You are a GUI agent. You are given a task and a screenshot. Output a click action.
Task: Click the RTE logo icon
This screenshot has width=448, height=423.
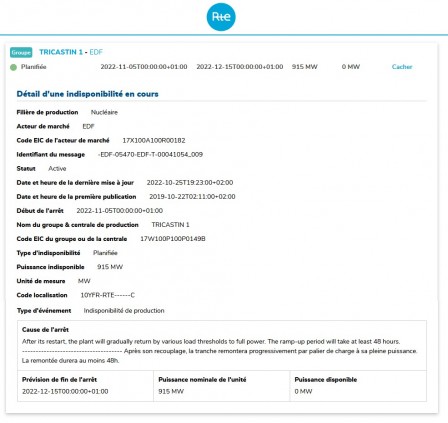221,16
